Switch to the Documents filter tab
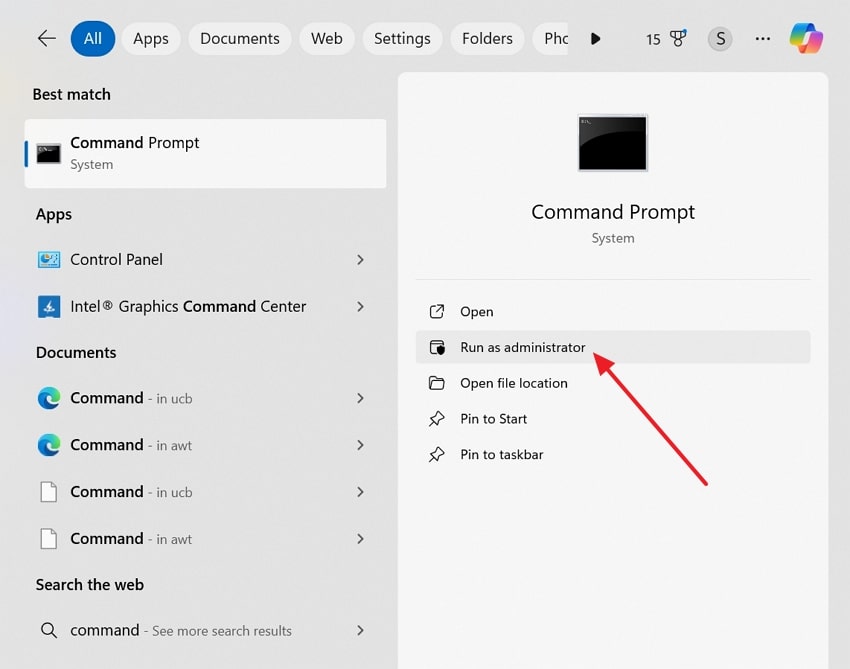The height and width of the screenshot is (669, 850). (x=240, y=38)
